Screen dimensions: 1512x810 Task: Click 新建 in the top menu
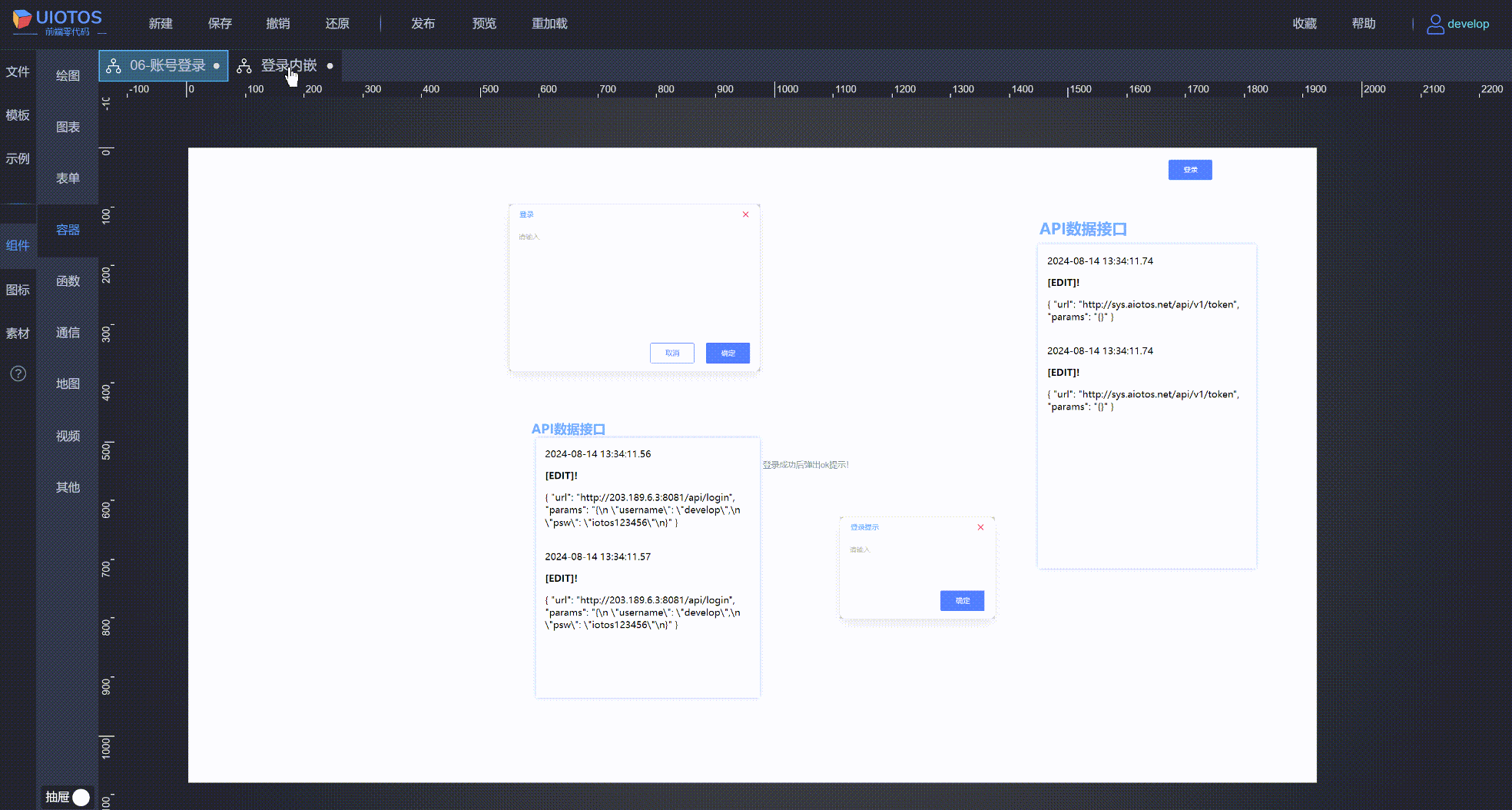pyautogui.click(x=161, y=24)
